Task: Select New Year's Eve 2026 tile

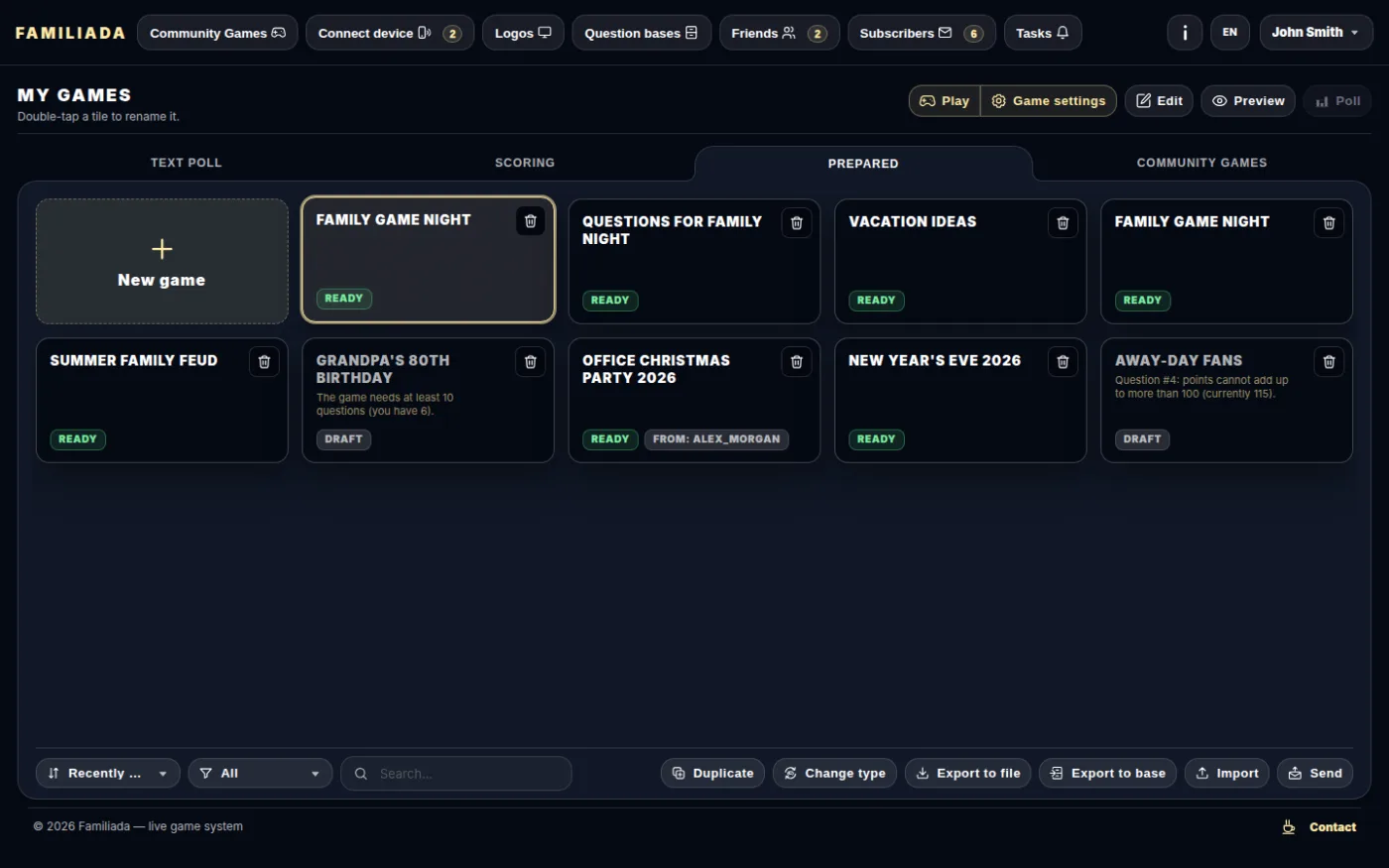Action: tap(960, 400)
